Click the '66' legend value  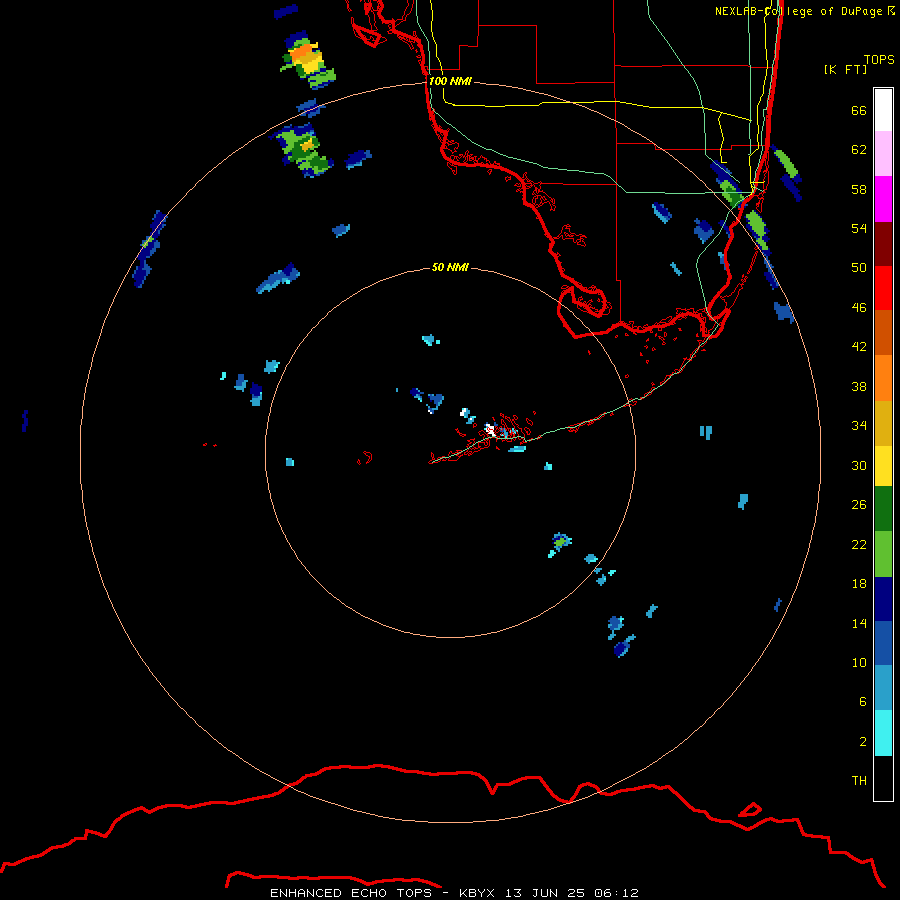(859, 111)
